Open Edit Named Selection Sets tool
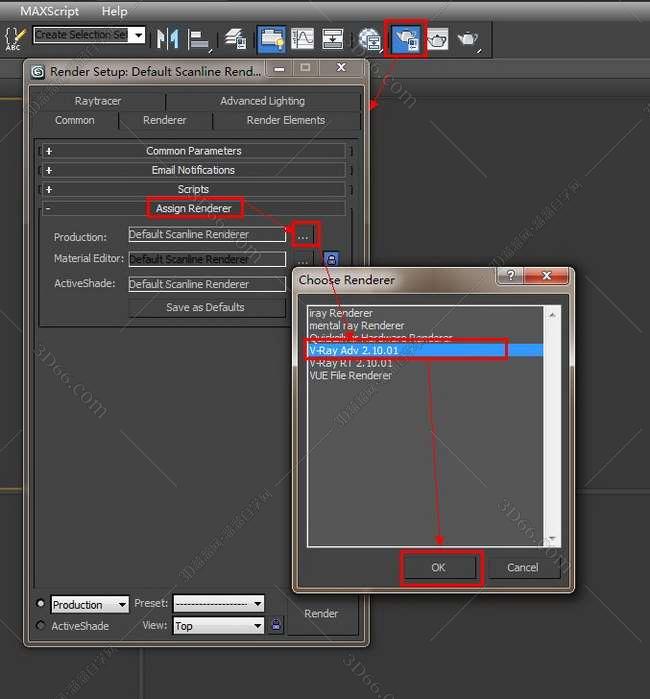 coord(14,38)
